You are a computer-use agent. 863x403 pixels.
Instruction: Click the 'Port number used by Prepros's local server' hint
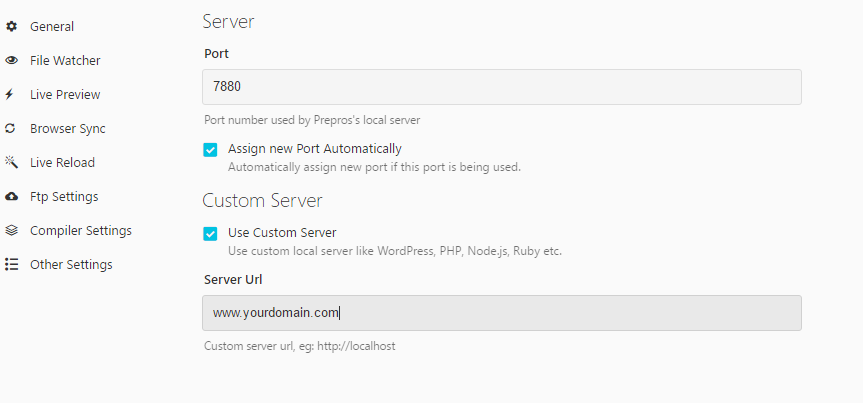(x=312, y=120)
